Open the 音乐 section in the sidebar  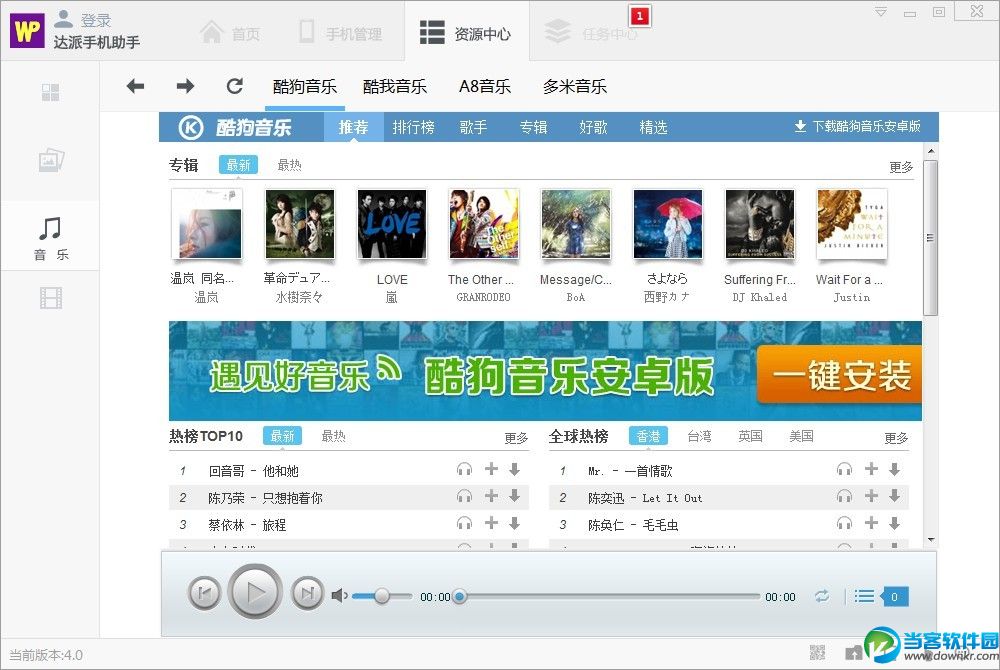pyautogui.click(x=50, y=237)
